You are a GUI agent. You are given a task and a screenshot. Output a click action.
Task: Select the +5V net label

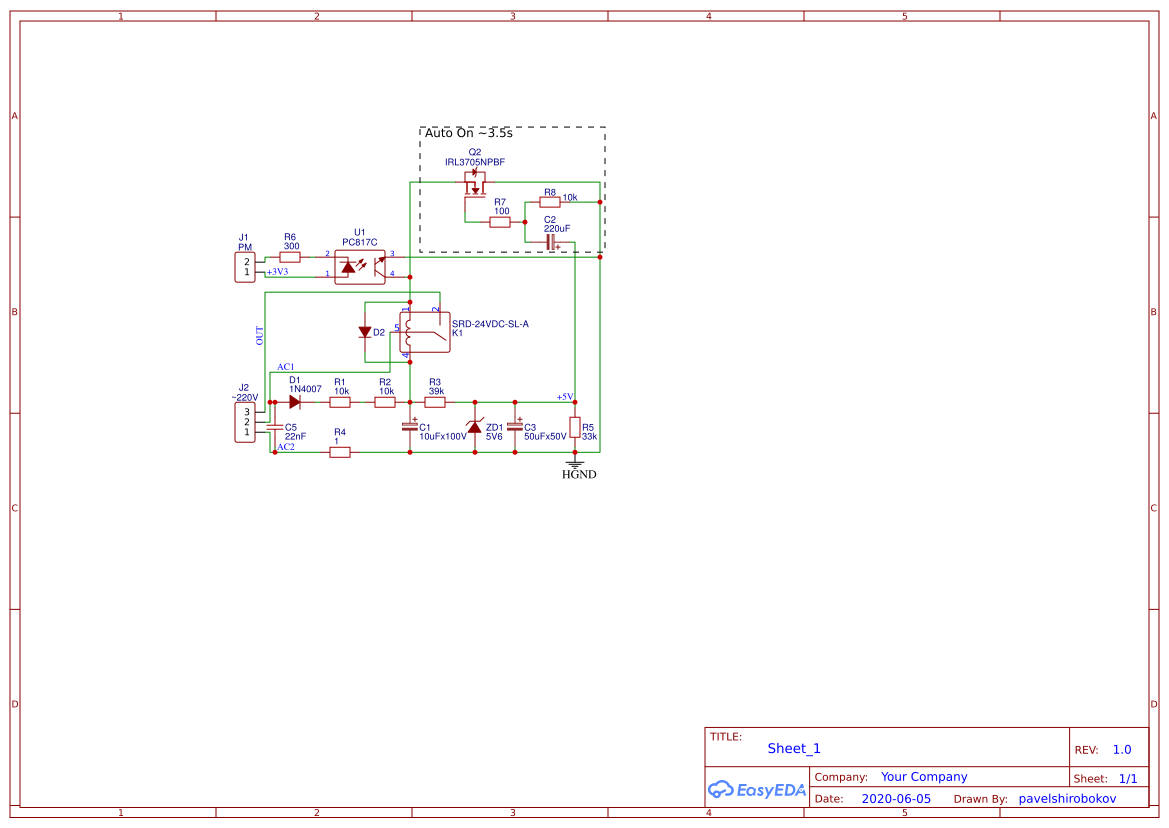[565, 397]
